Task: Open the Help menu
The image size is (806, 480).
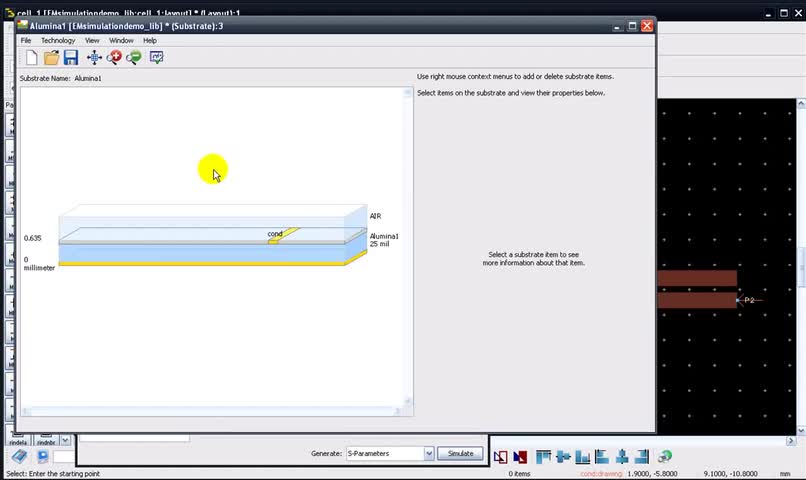Action: tap(150, 41)
